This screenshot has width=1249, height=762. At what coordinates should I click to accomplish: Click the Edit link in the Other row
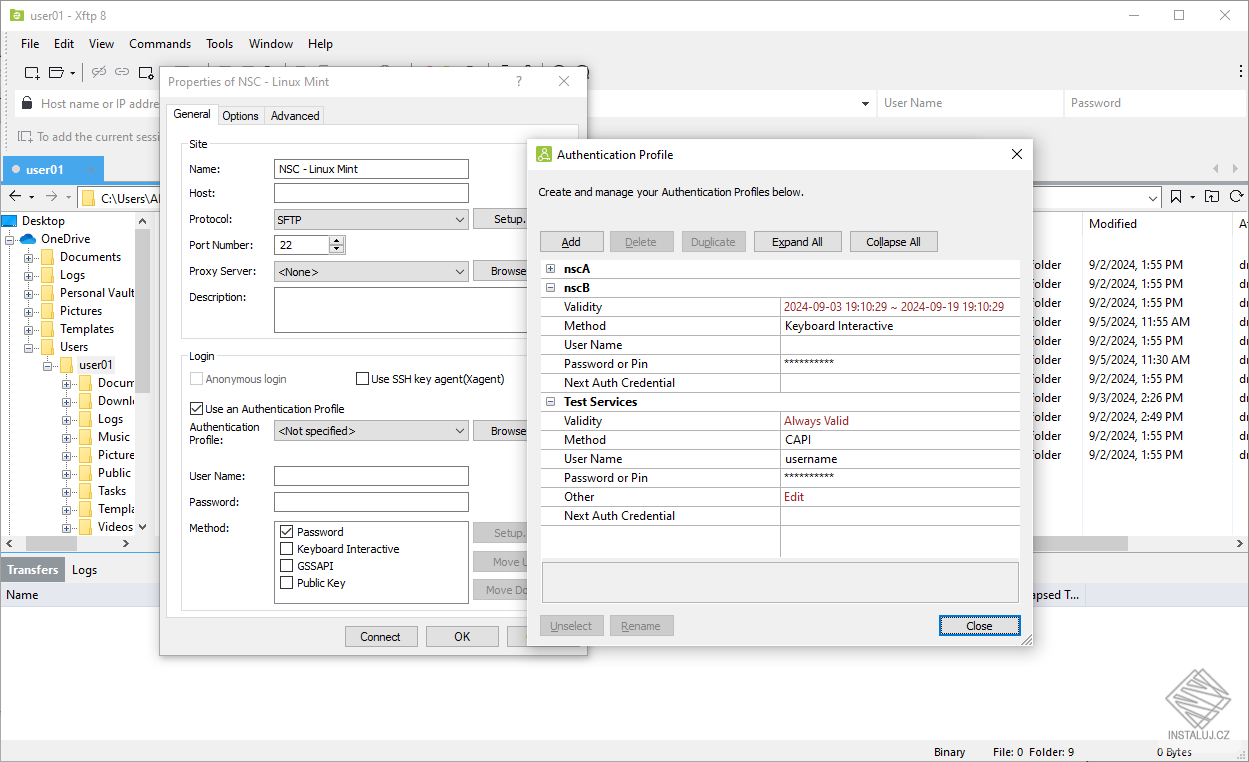[794, 497]
